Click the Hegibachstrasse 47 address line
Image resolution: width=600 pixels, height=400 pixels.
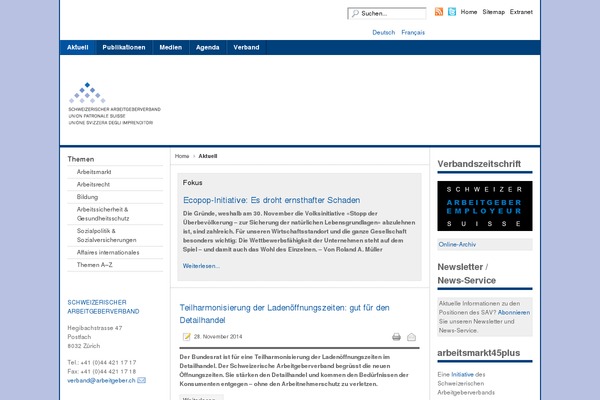(95, 328)
